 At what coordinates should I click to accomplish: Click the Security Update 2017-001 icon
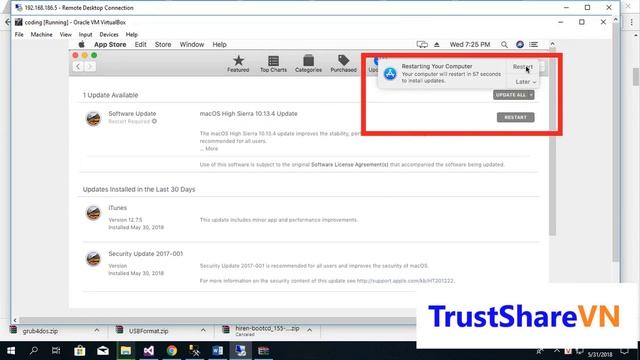click(x=93, y=258)
